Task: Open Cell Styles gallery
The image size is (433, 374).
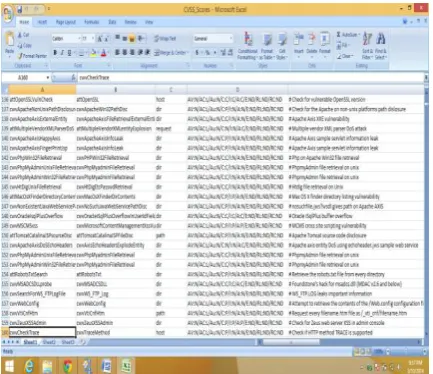Action: 282,46
